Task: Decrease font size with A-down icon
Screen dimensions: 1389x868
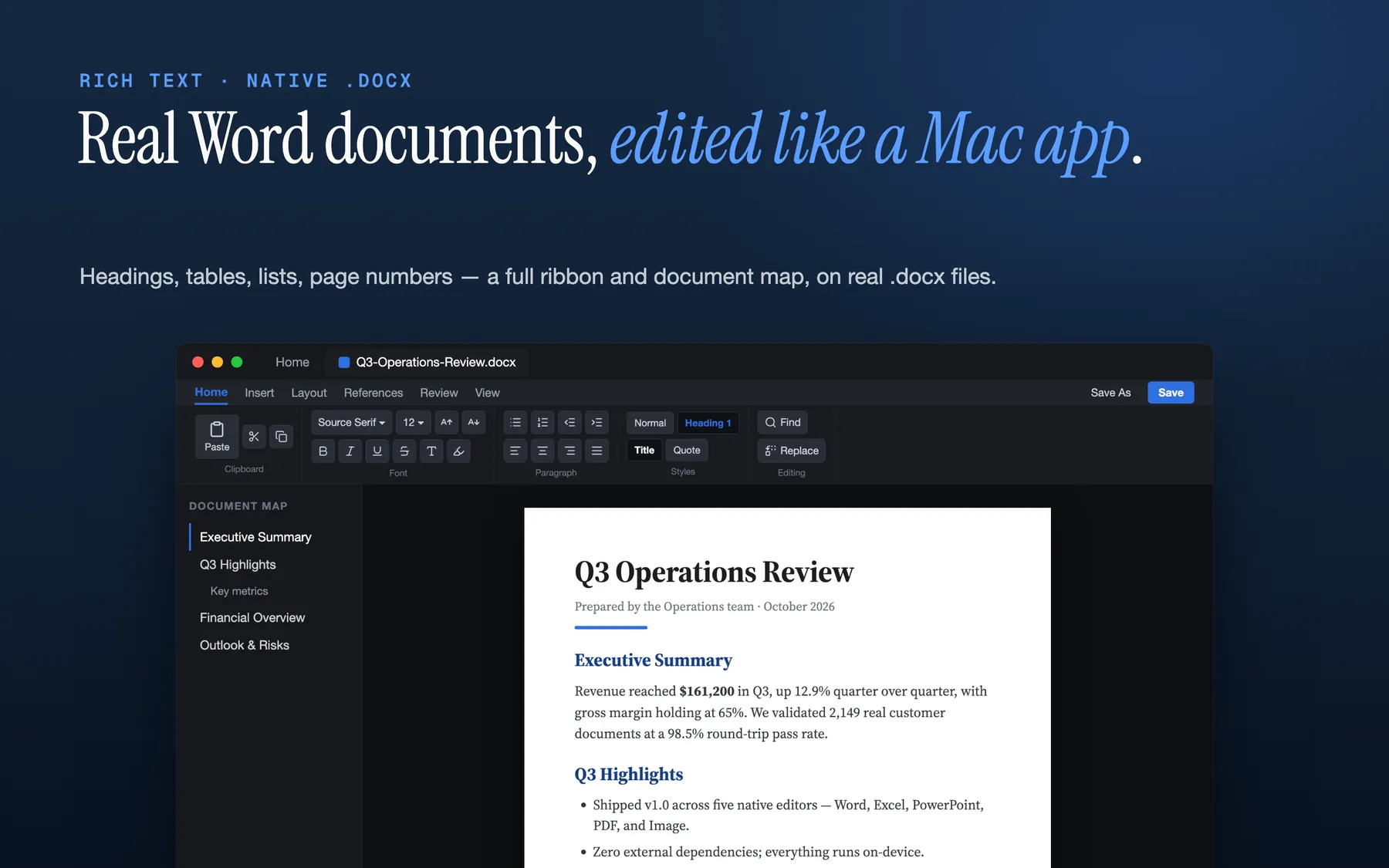Action: tap(474, 422)
